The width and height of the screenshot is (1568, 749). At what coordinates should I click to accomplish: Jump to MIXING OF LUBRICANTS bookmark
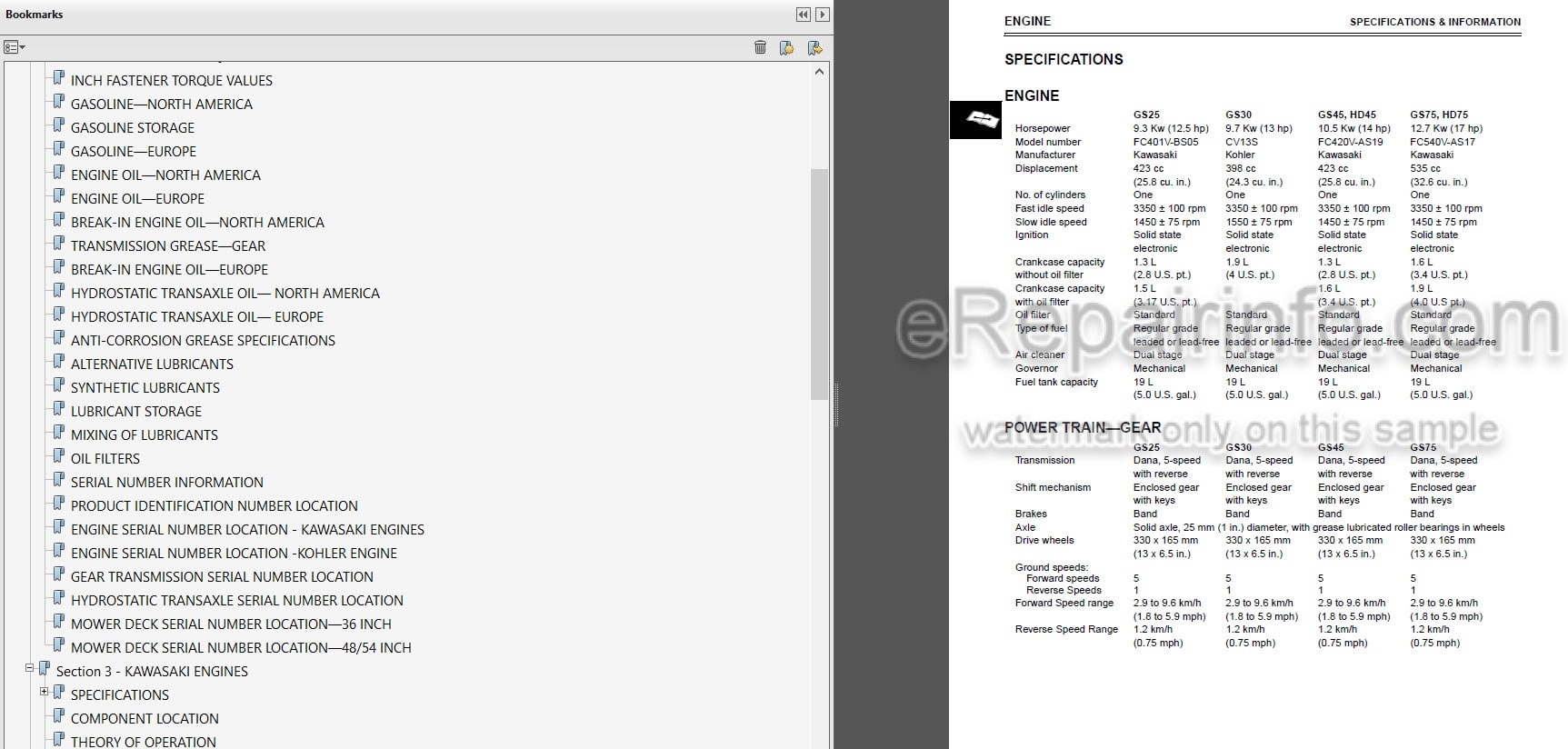click(x=145, y=435)
